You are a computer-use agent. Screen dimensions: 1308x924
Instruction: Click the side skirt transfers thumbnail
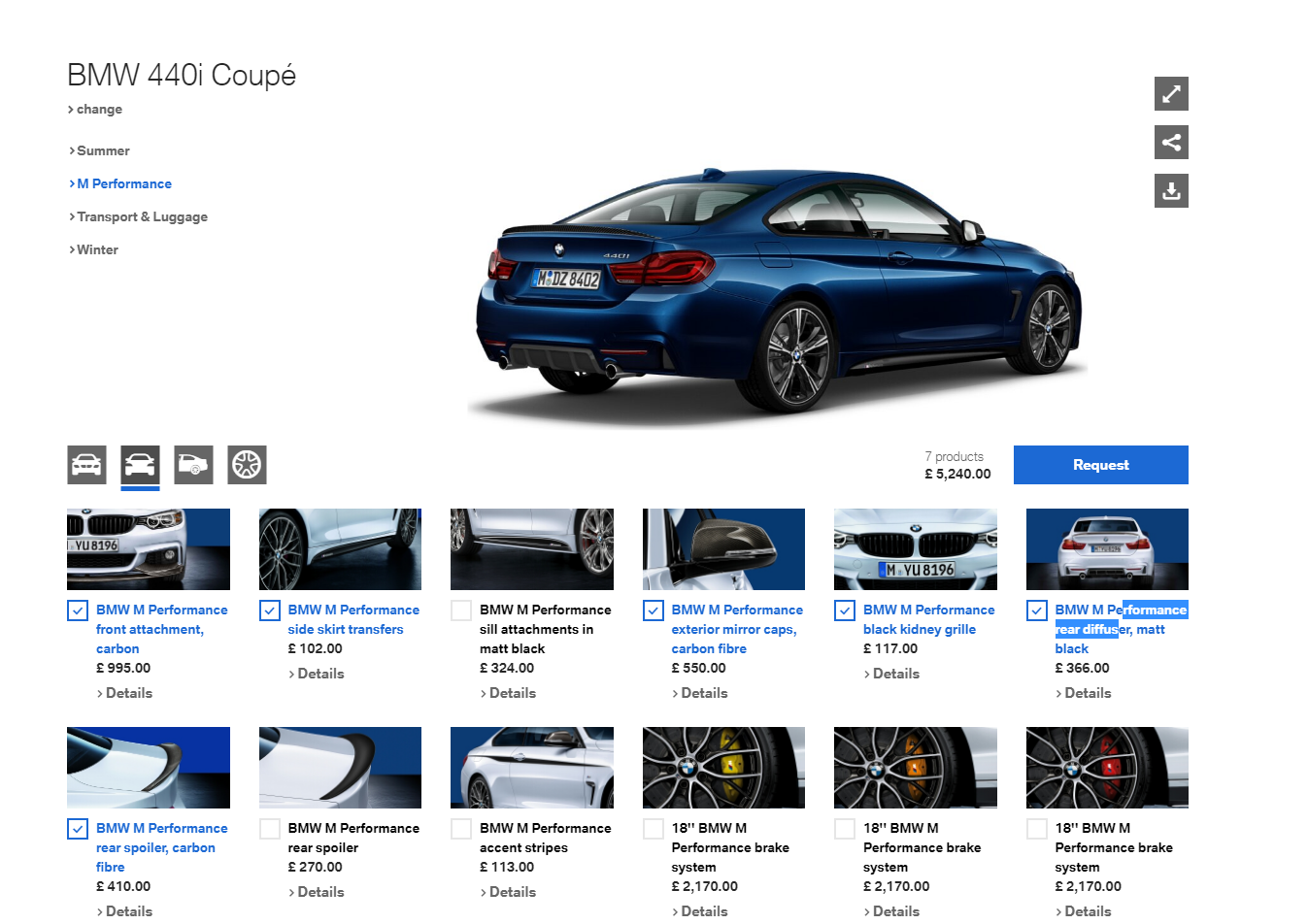tap(340, 549)
